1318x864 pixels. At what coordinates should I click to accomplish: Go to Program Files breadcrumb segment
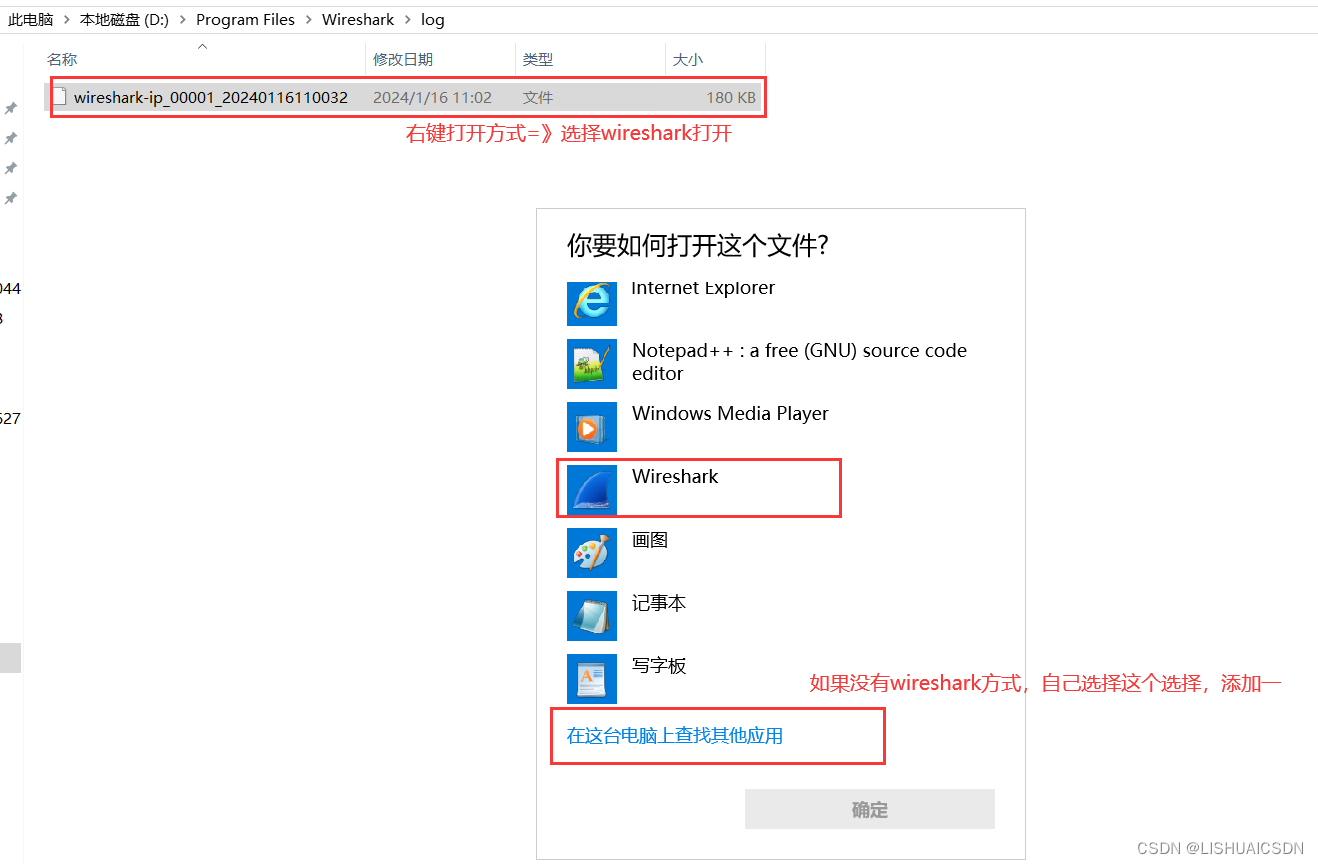[246, 19]
